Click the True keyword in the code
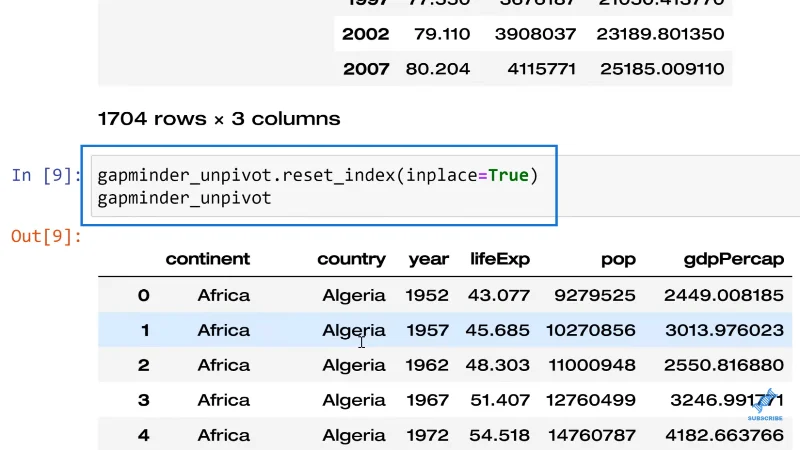This screenshot has height=450, width=800. pos(508,175)
